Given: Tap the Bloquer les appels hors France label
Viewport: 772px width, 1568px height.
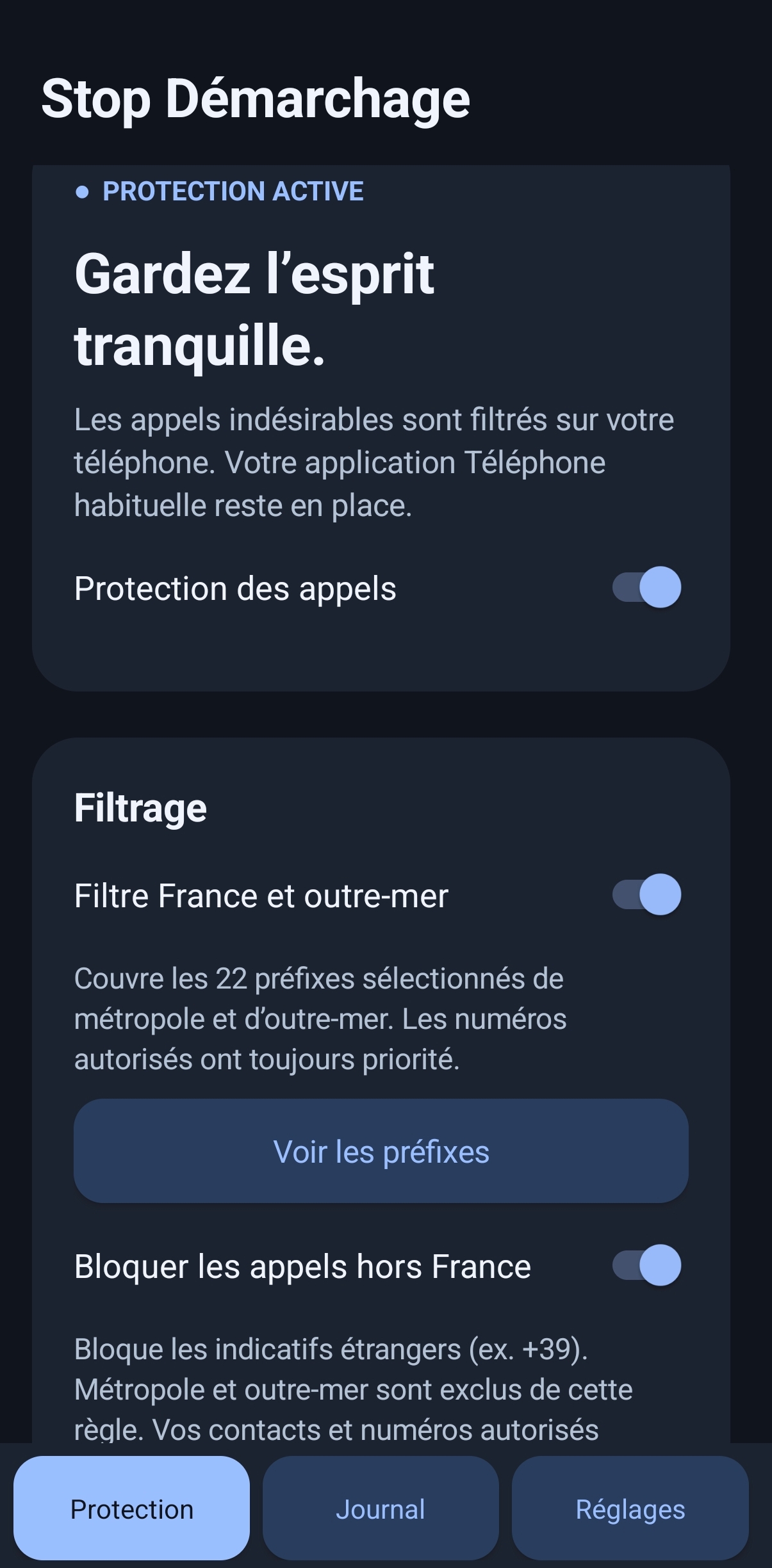Looking at the screenshot, I should [x=302, y=1266].
